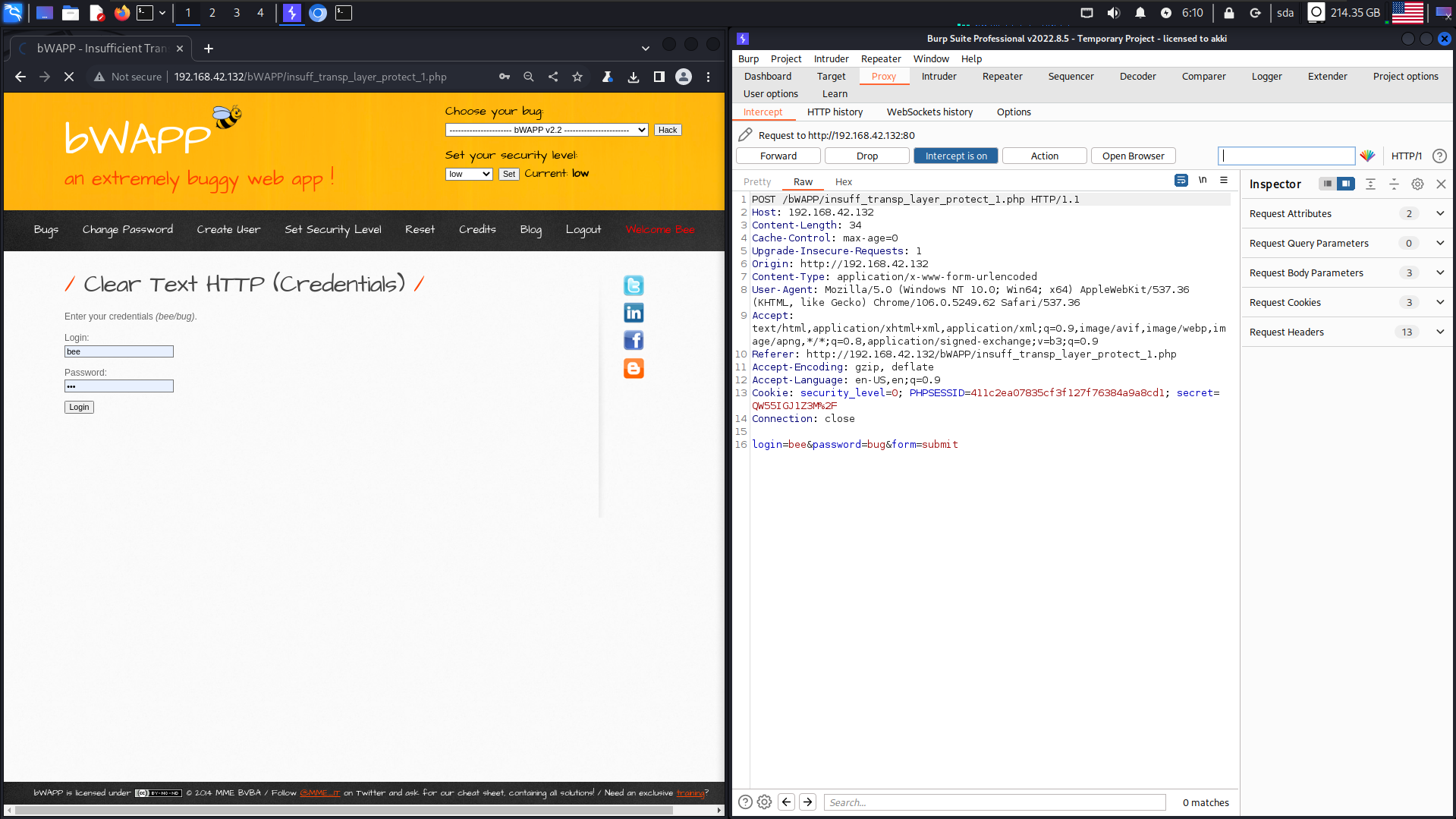
Task: Switch to HTTP history tab
Action: point(835,112)
